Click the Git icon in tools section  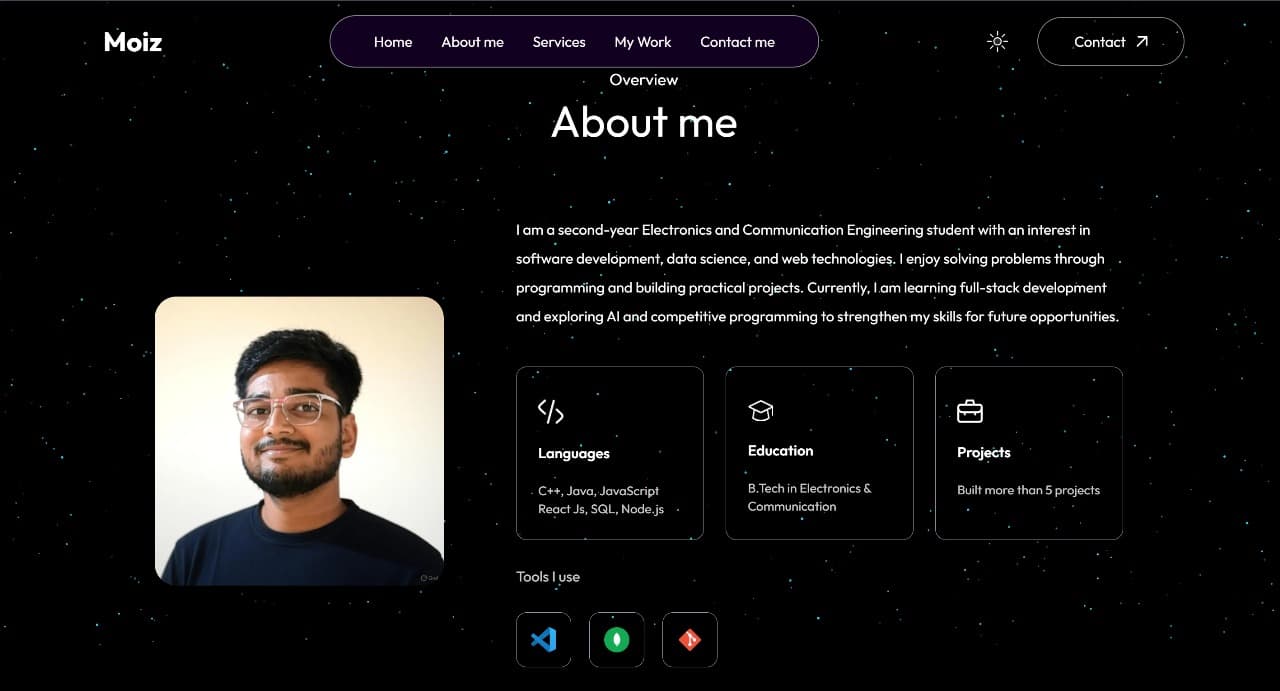coord(689,640)
